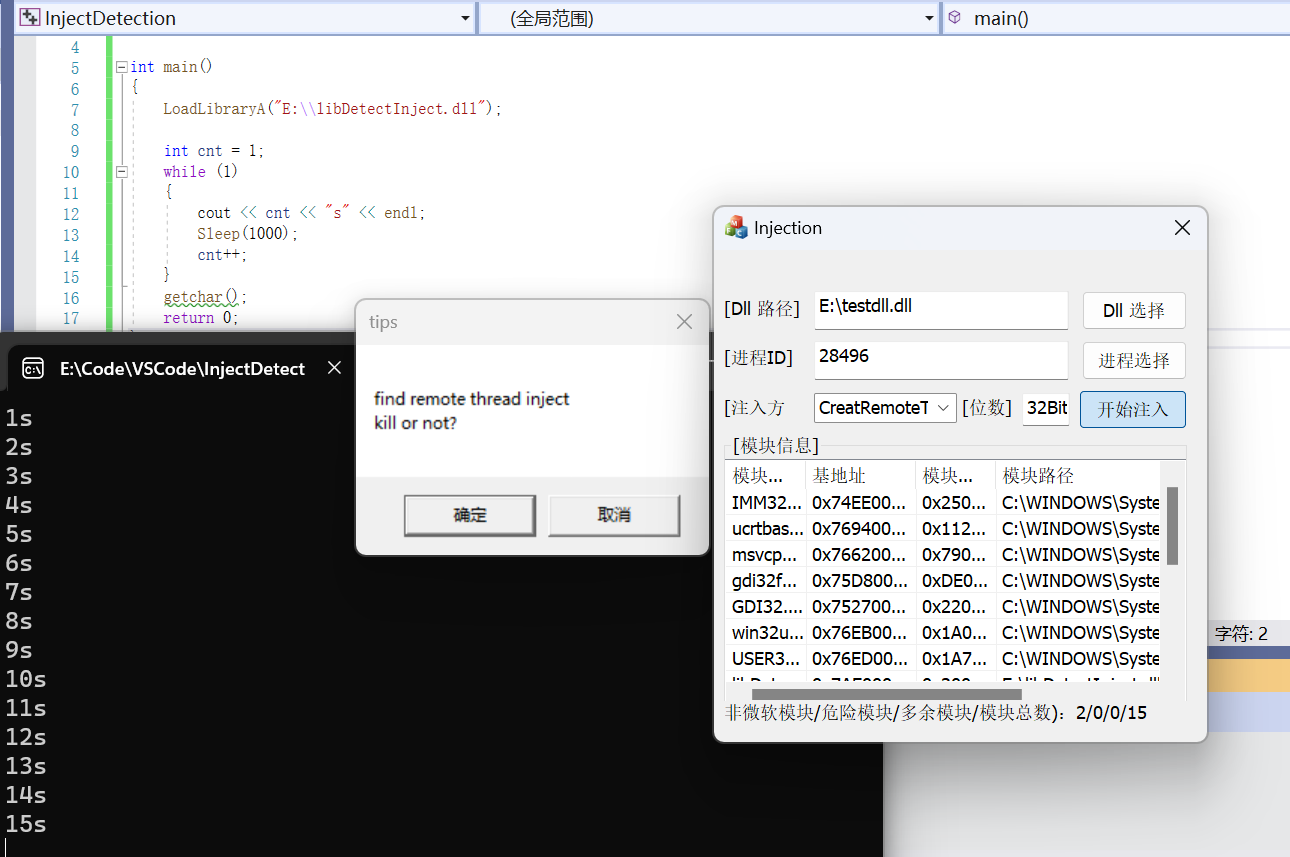This screenshot has height=857, width=1290.
Task: Click the module list vertical scrollbar
Action: point(1172,526)
